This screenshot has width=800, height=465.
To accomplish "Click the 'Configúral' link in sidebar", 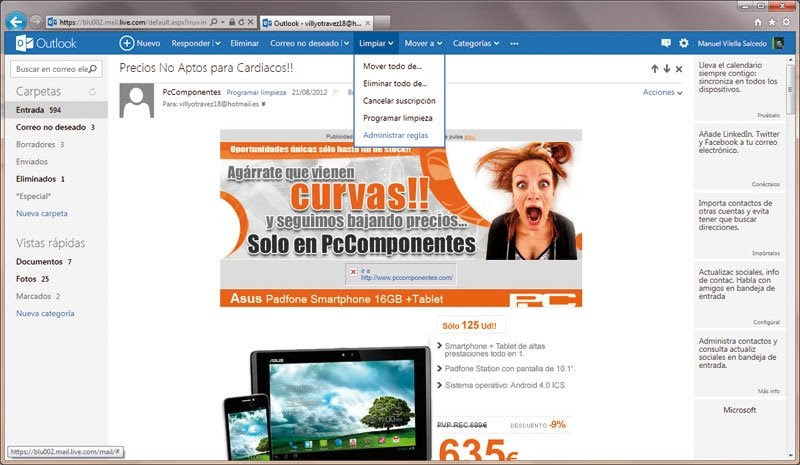I will pos(766,322).
